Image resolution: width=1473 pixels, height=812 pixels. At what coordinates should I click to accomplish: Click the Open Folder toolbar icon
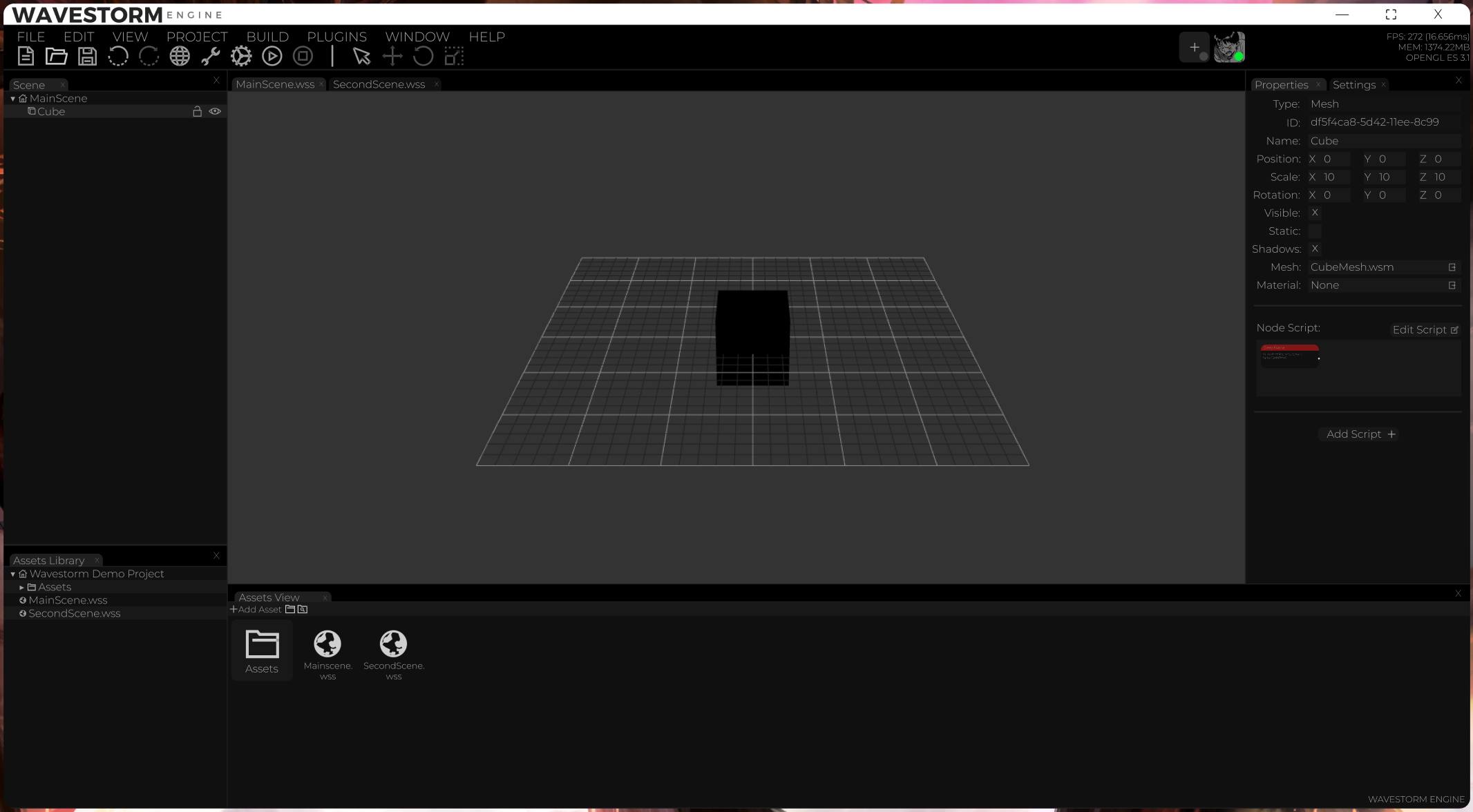click(57, 57)
